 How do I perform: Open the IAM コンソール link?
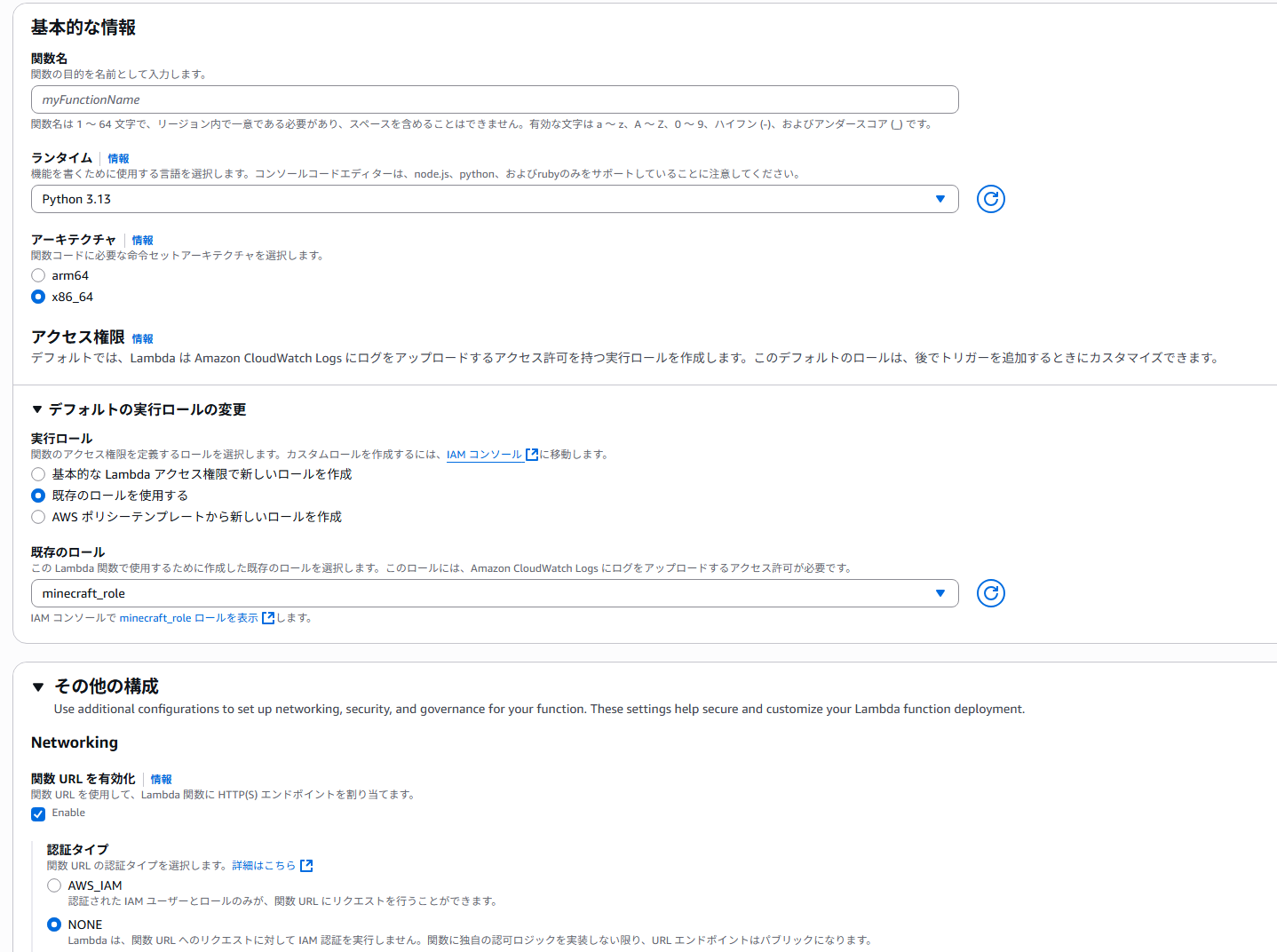tap(484, 455)
